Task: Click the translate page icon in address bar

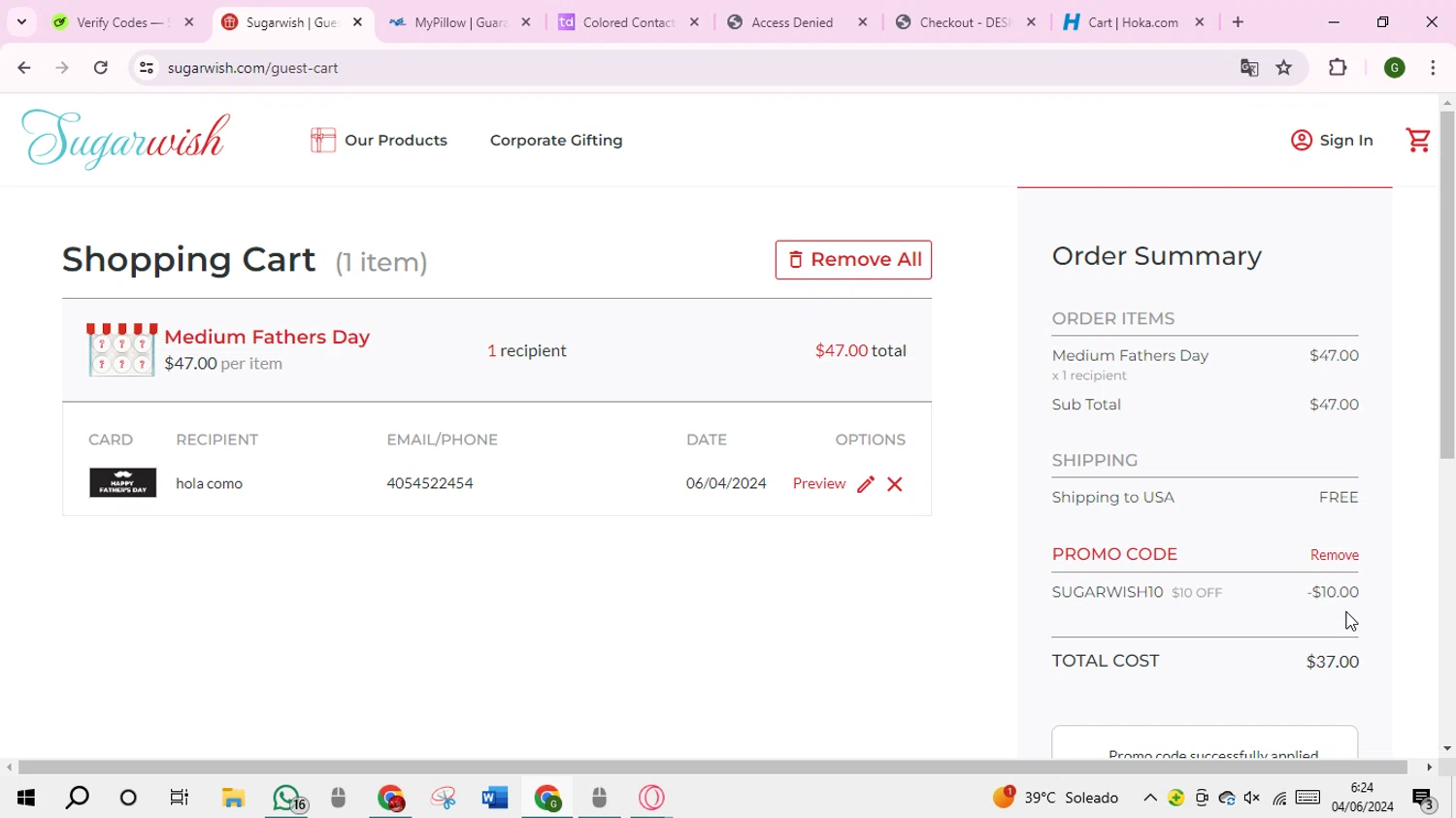Action: click(1249, 67)
